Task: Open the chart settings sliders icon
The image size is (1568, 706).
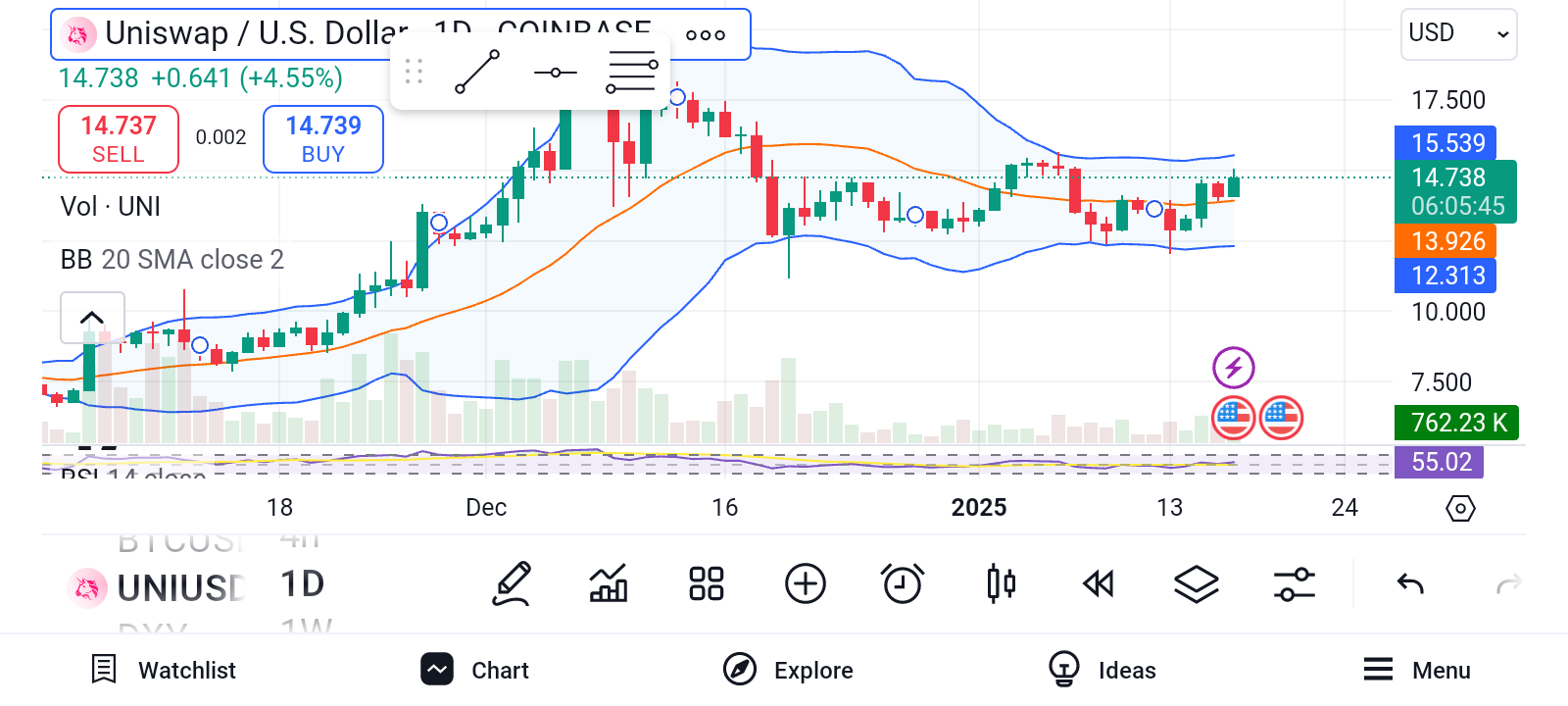Action: (x=1295, y=584)
